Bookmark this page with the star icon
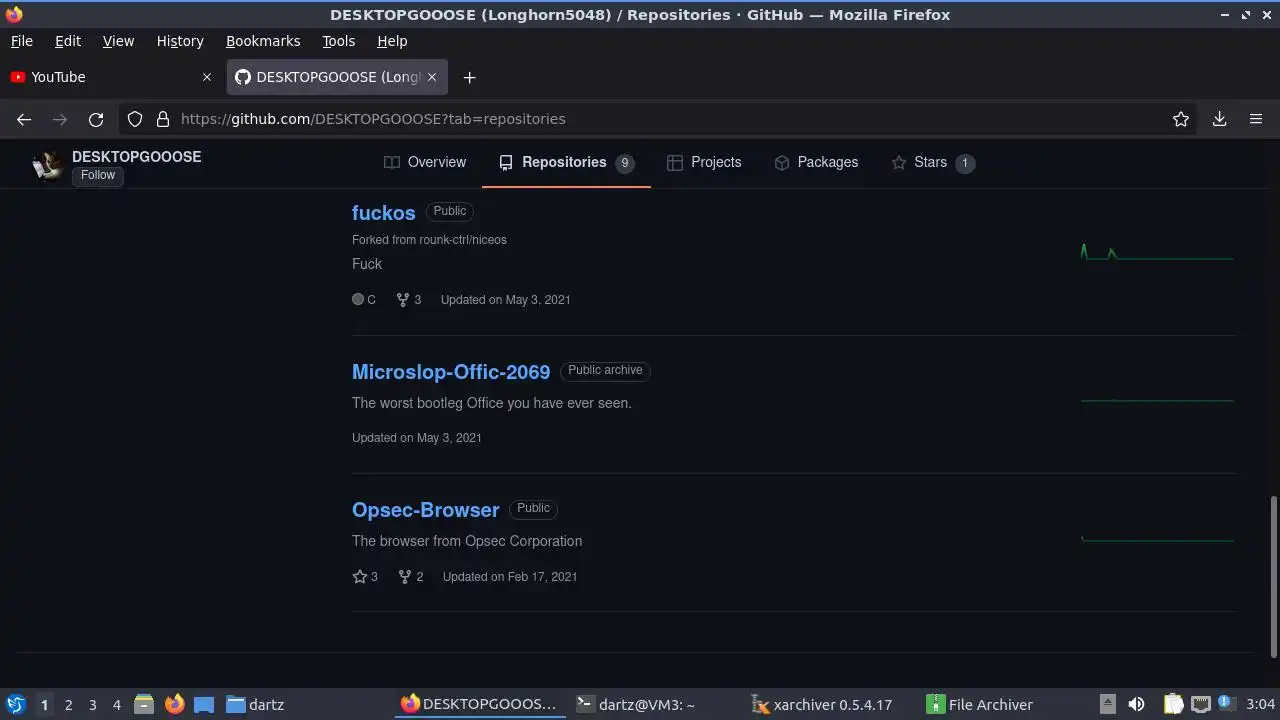 point(1181,119)
